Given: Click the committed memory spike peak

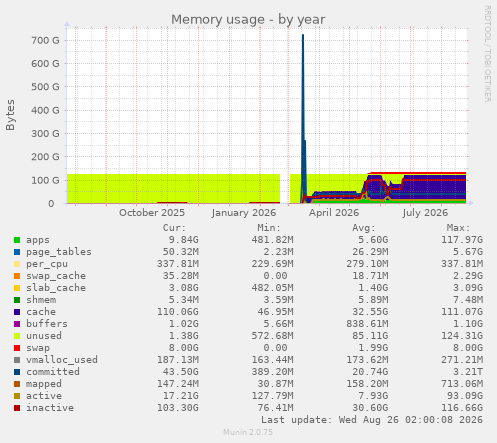Looking at the screenshot, I should [x=303, y=35].
